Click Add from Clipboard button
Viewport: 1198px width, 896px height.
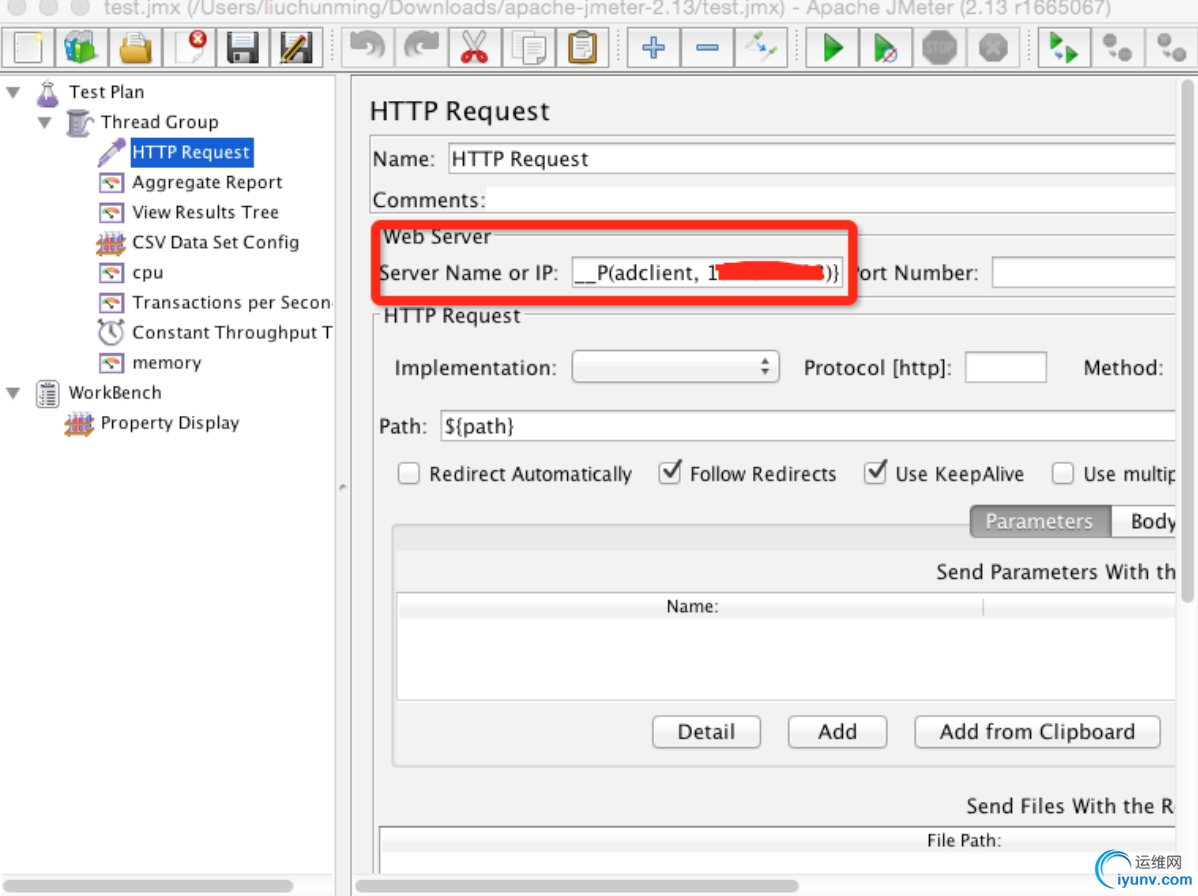(1037, 732)
